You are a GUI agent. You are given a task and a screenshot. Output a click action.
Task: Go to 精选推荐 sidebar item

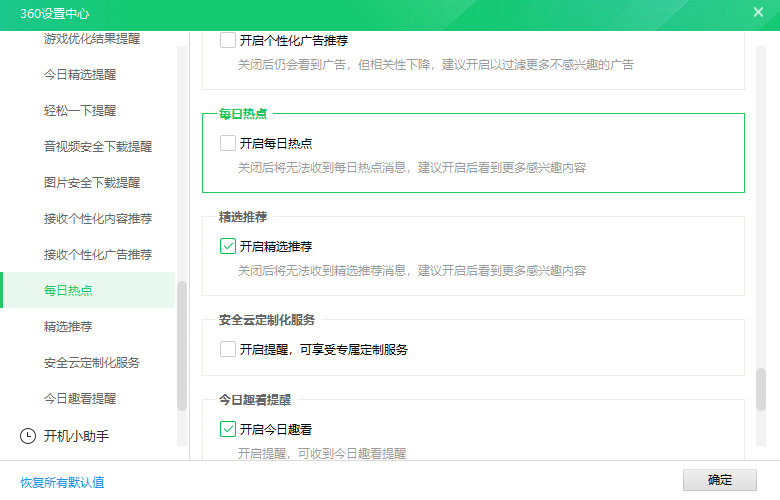point(68,327)
